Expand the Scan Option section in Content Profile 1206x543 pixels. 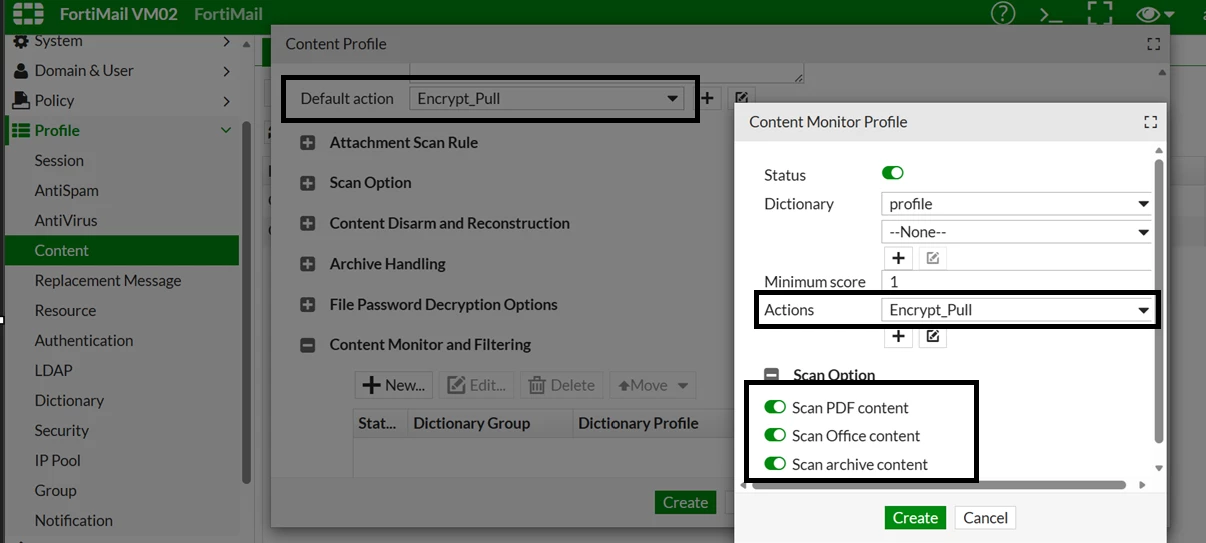pyautogui.click(x=308, y=183)
